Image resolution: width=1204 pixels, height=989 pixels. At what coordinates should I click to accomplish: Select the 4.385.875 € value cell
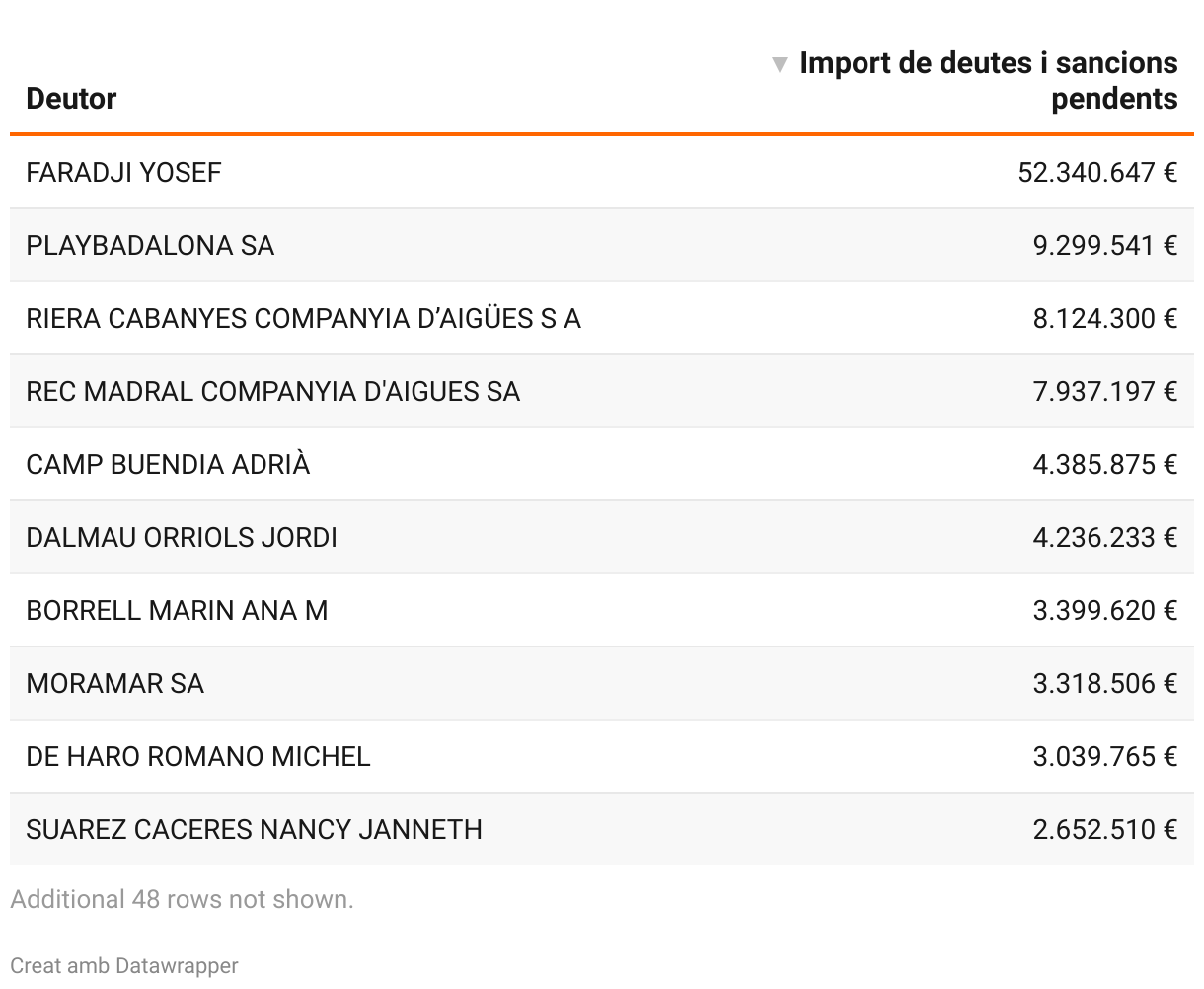pos(1104,465)
